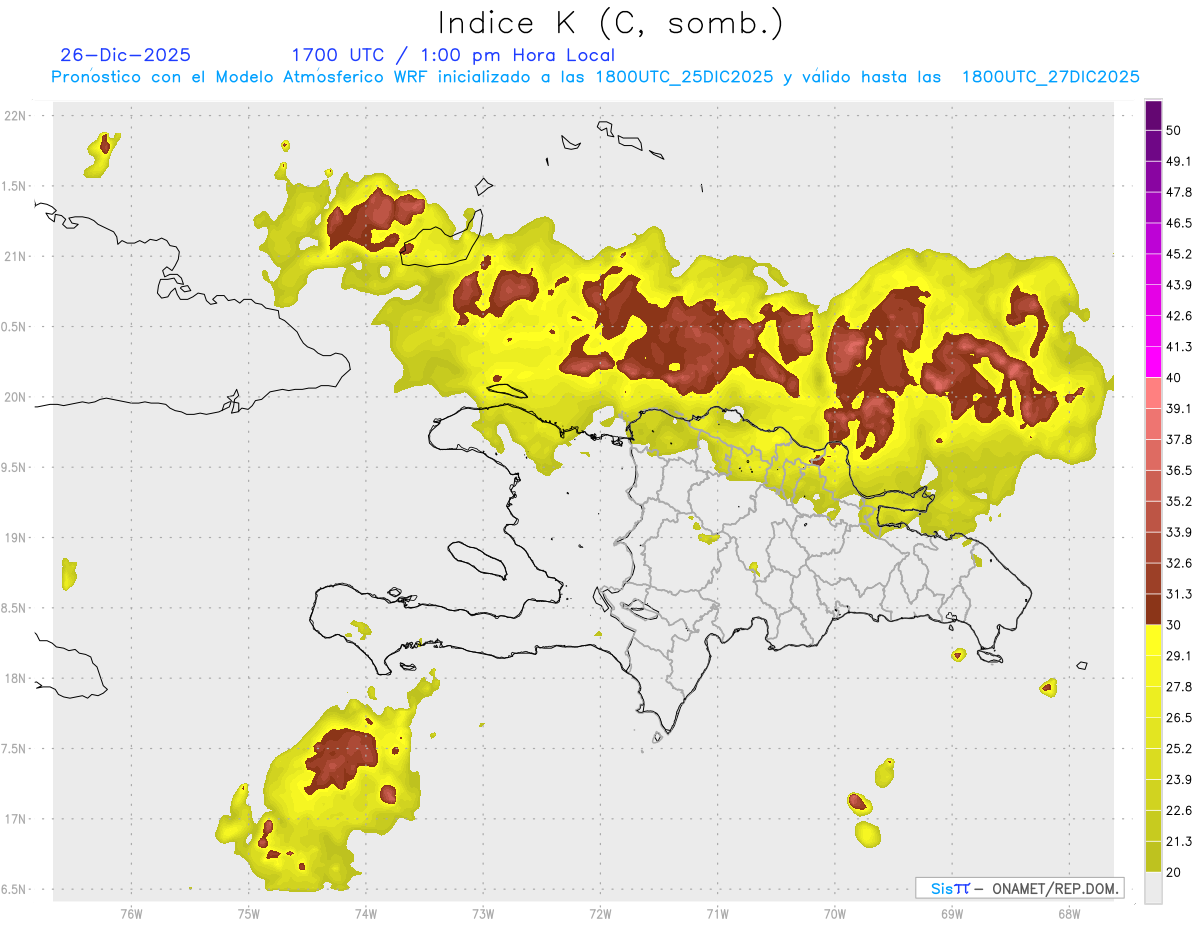Click the legend value '25.2'

[1178, 748]
